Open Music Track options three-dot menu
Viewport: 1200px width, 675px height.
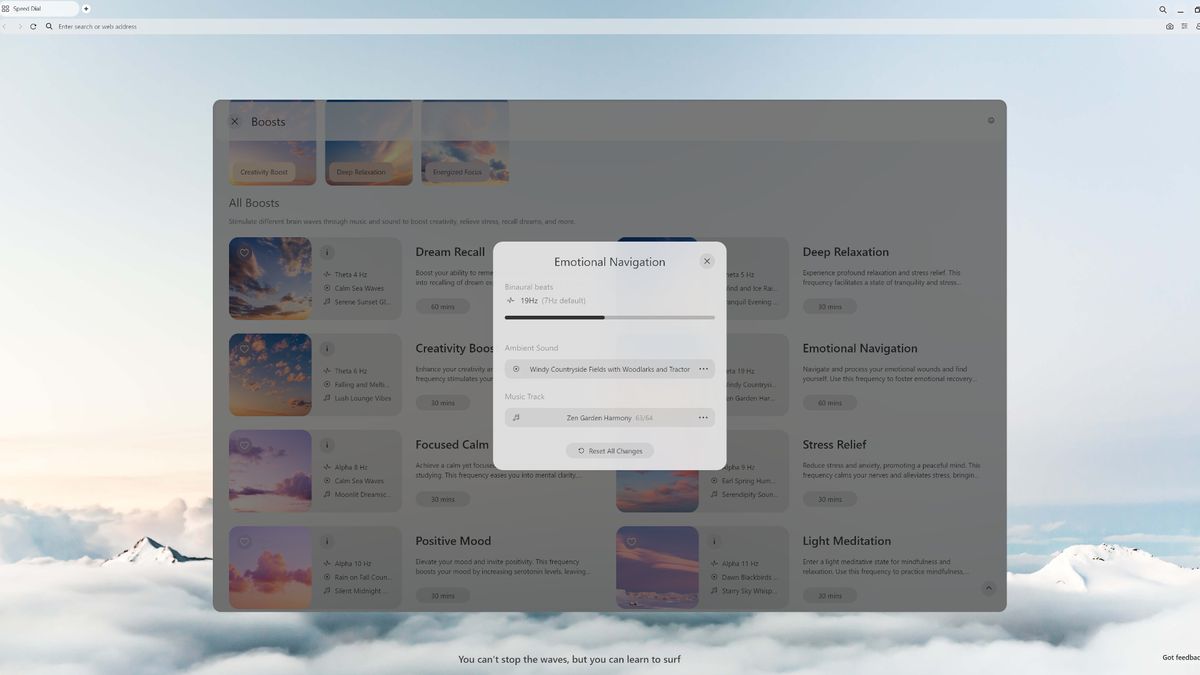coord(703,417)
